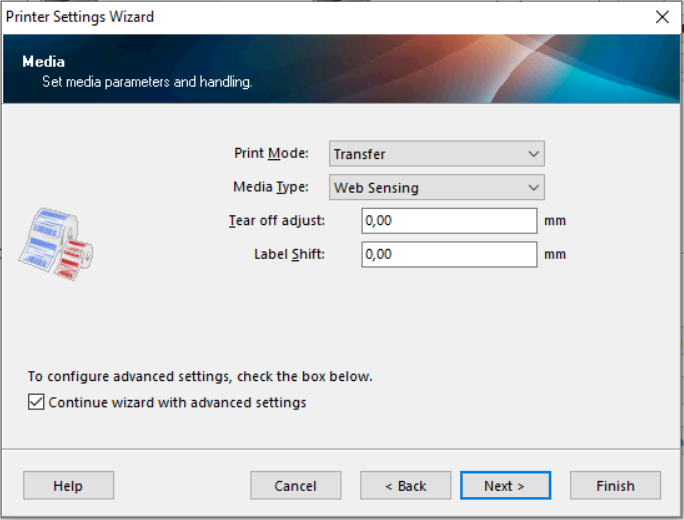684x520 pixels.
Task: Focus the Label Shift value field
Action: (x=449, y=254)
